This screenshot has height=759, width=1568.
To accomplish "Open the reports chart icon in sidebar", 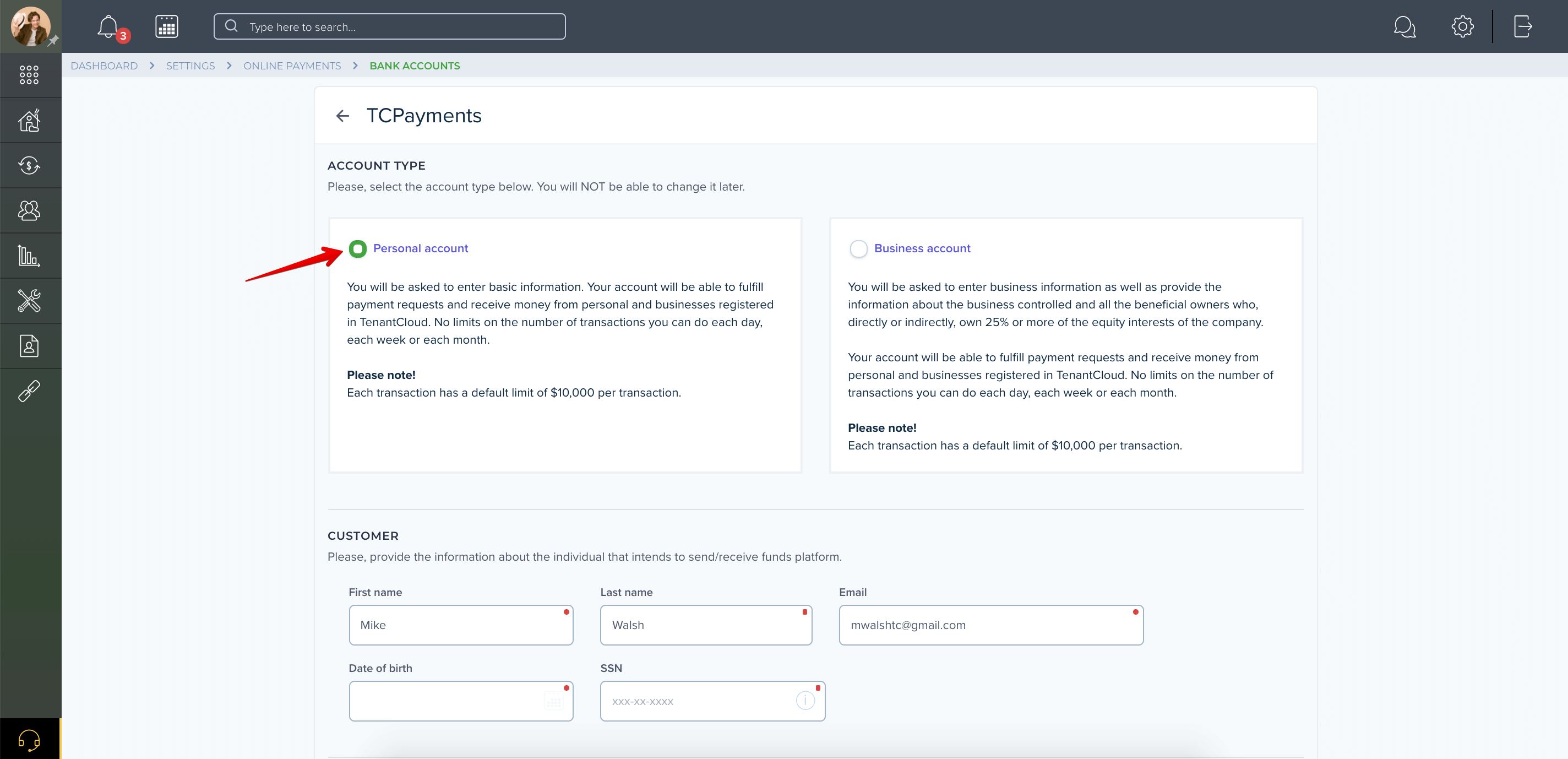I will coord(29,255).
